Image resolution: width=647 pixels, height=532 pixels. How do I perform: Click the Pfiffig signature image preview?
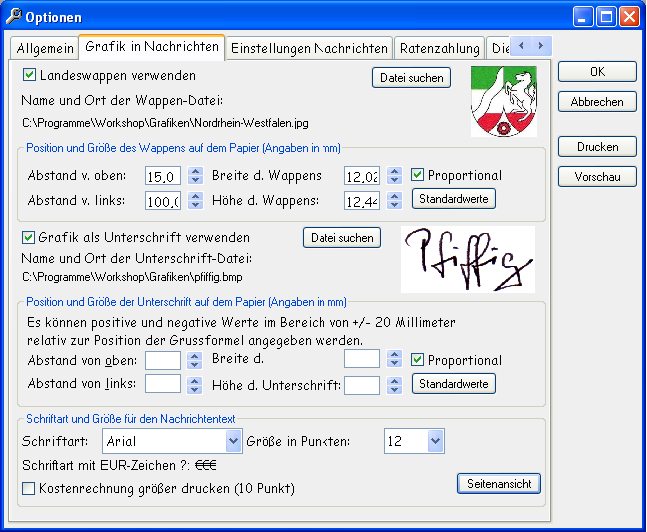[468, 259]
